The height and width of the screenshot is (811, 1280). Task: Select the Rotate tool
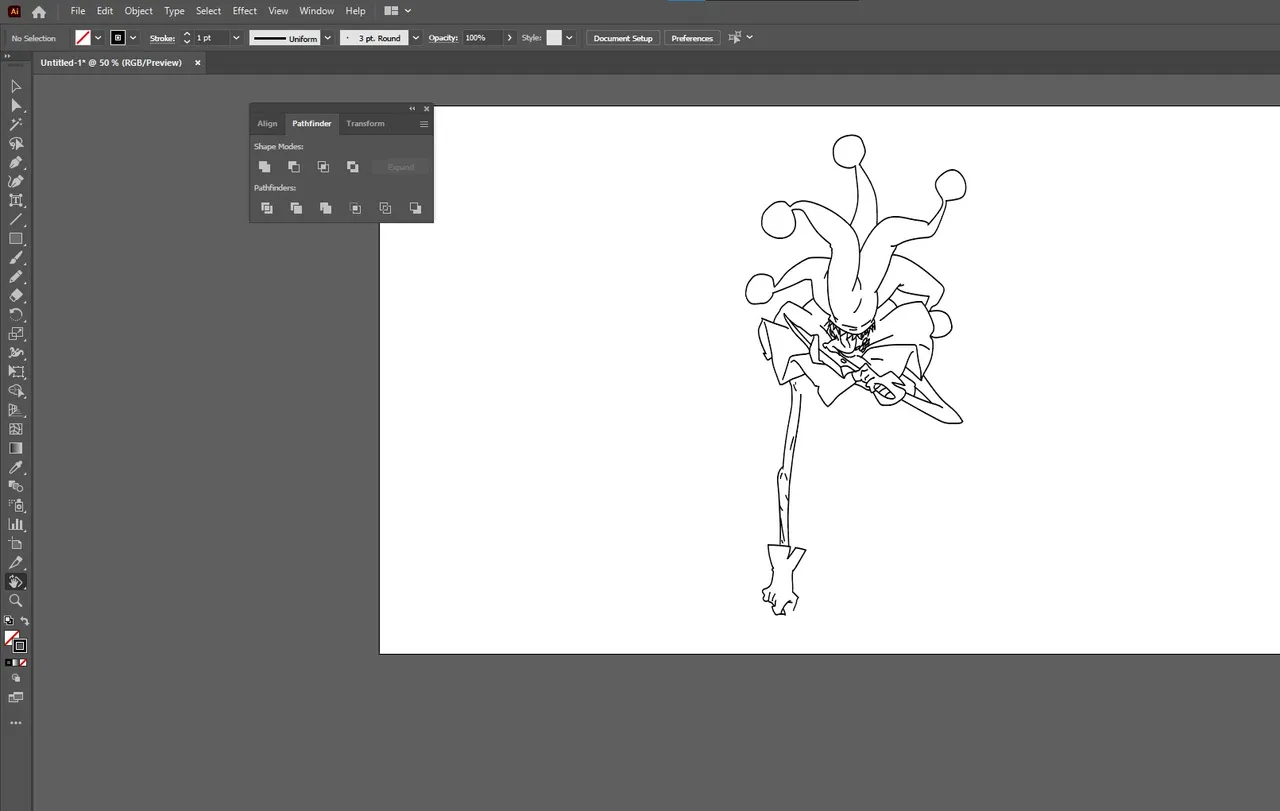click(16, 315)
